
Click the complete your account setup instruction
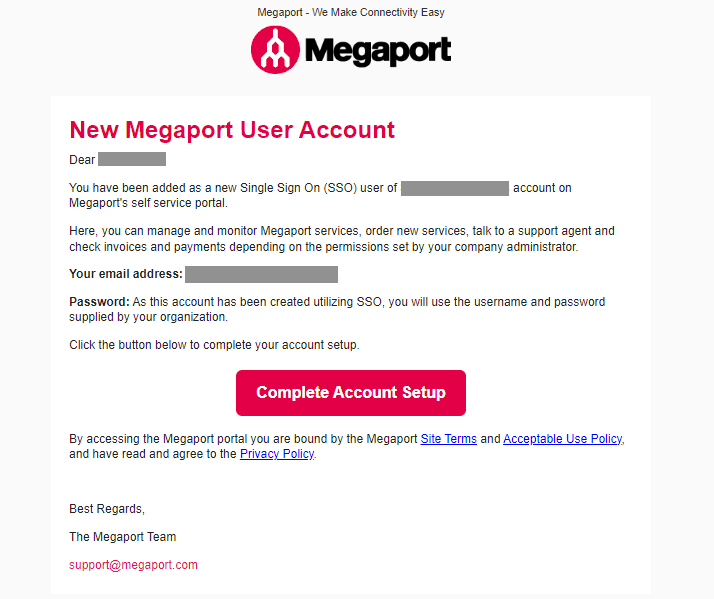(214, 345)
